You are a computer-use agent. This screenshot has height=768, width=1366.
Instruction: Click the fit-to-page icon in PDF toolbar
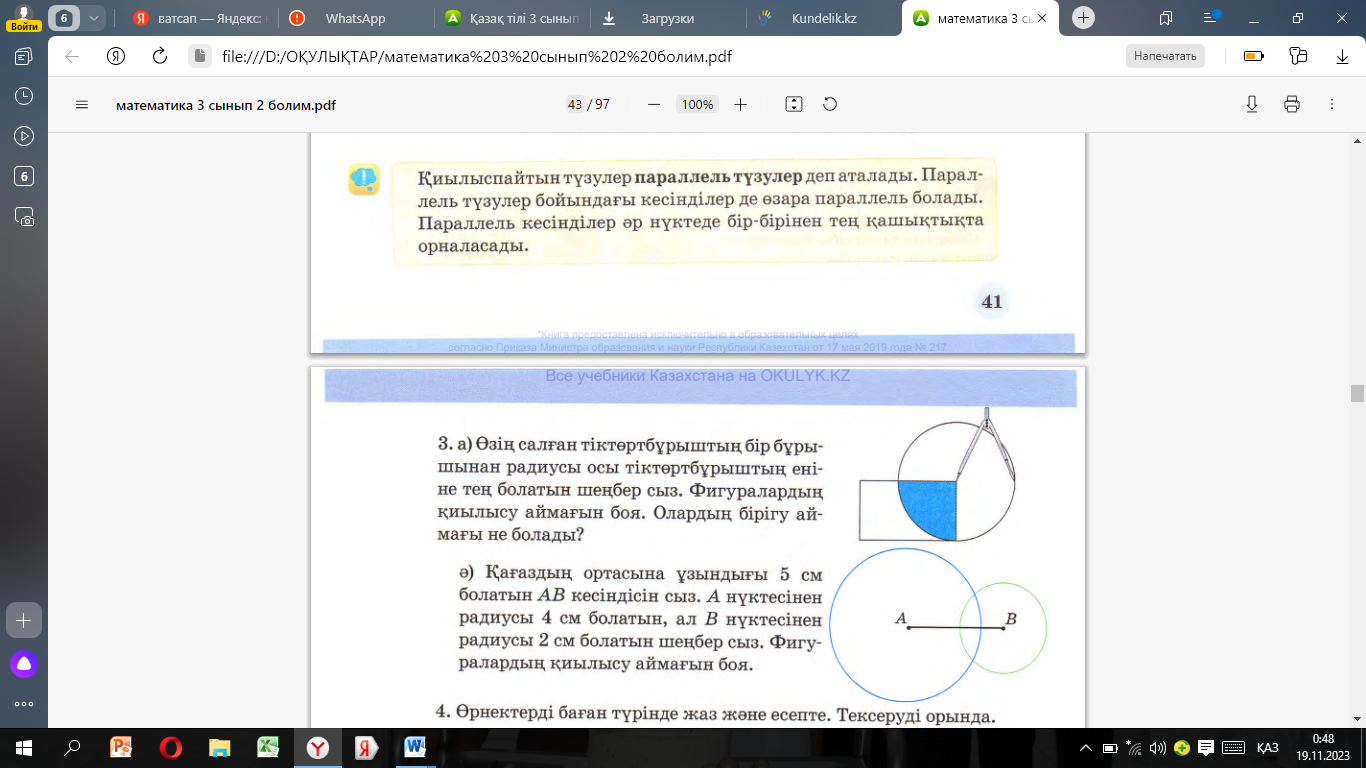click(794, 104)
